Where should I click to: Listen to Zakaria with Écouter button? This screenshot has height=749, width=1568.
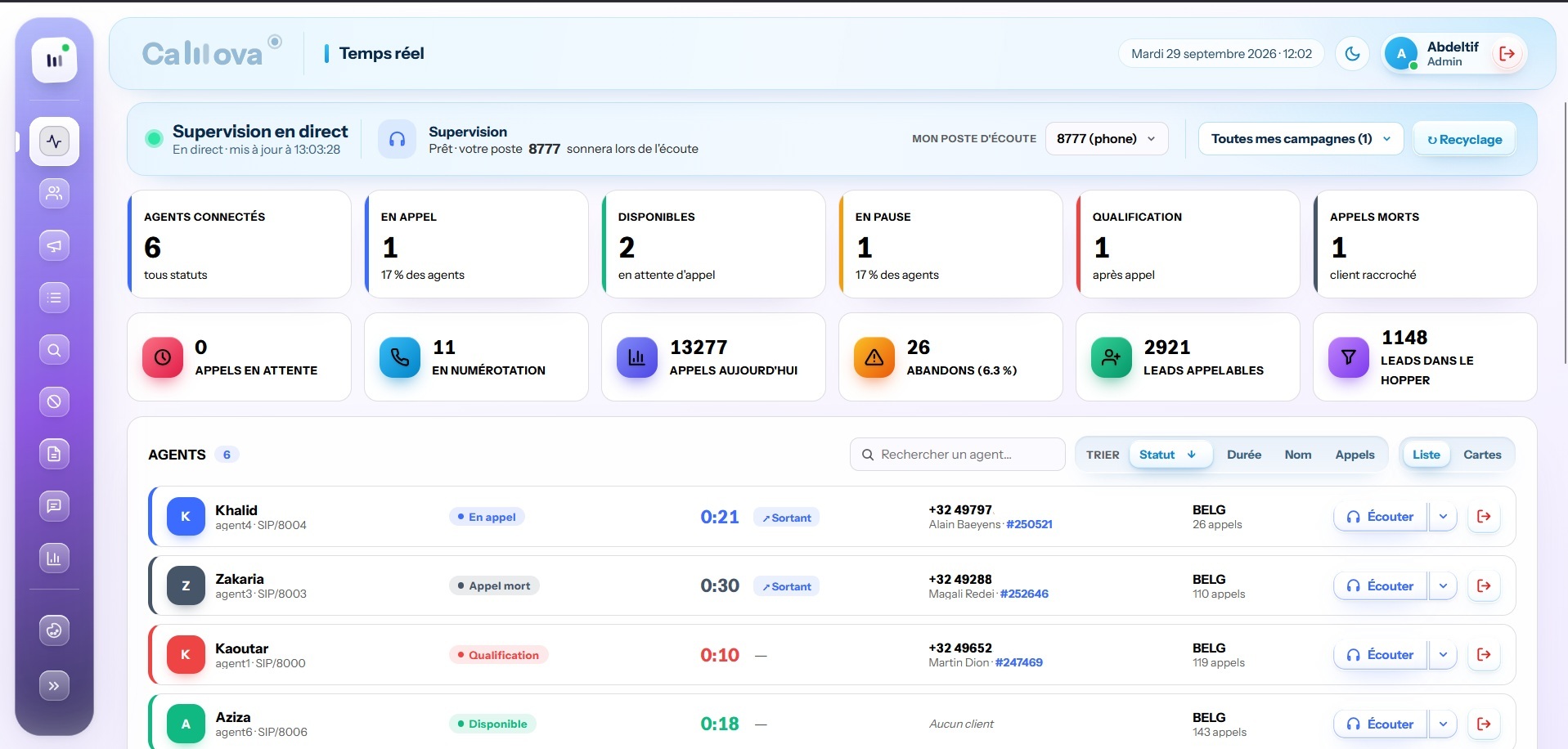coord(1380,586)
